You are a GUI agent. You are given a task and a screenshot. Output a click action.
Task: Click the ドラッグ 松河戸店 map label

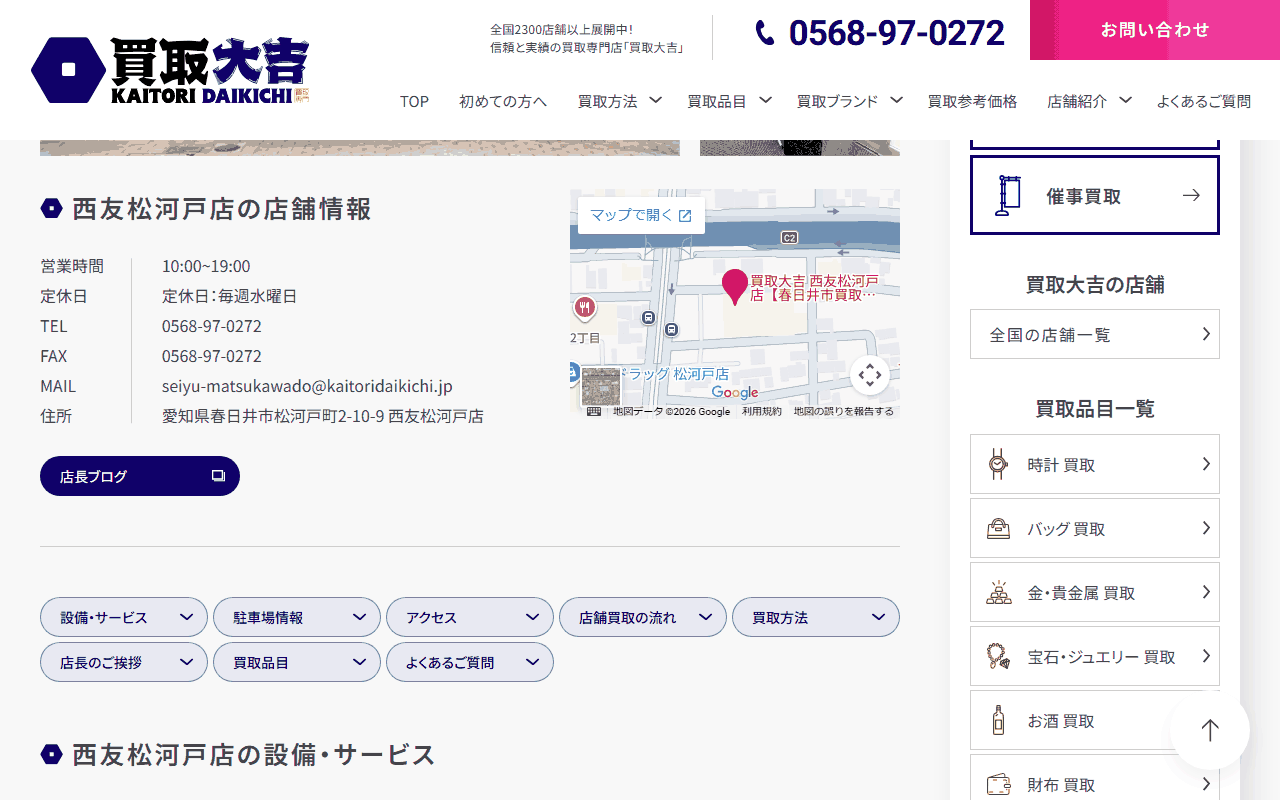[x=675, y=374]
